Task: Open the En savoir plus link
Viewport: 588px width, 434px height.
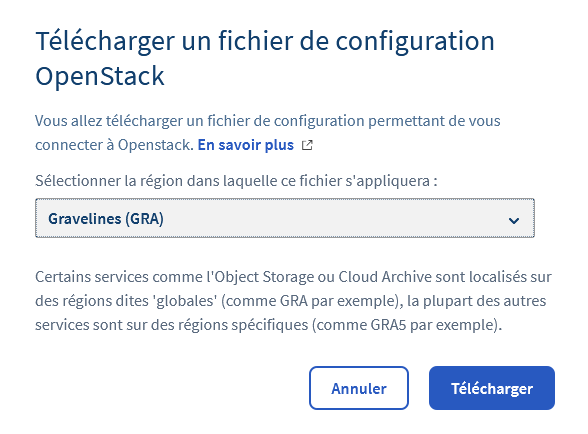Action: (246, 145)
